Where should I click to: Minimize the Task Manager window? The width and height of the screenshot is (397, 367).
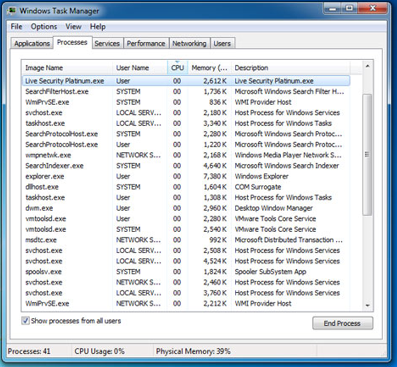point(332,8)
